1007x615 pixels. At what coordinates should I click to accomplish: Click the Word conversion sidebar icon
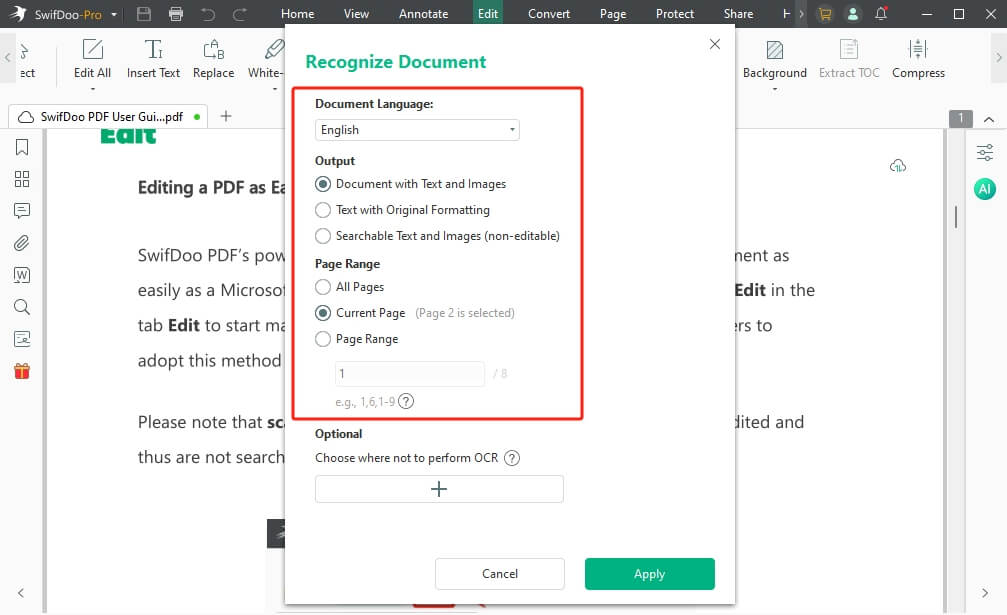coord(22,275)
